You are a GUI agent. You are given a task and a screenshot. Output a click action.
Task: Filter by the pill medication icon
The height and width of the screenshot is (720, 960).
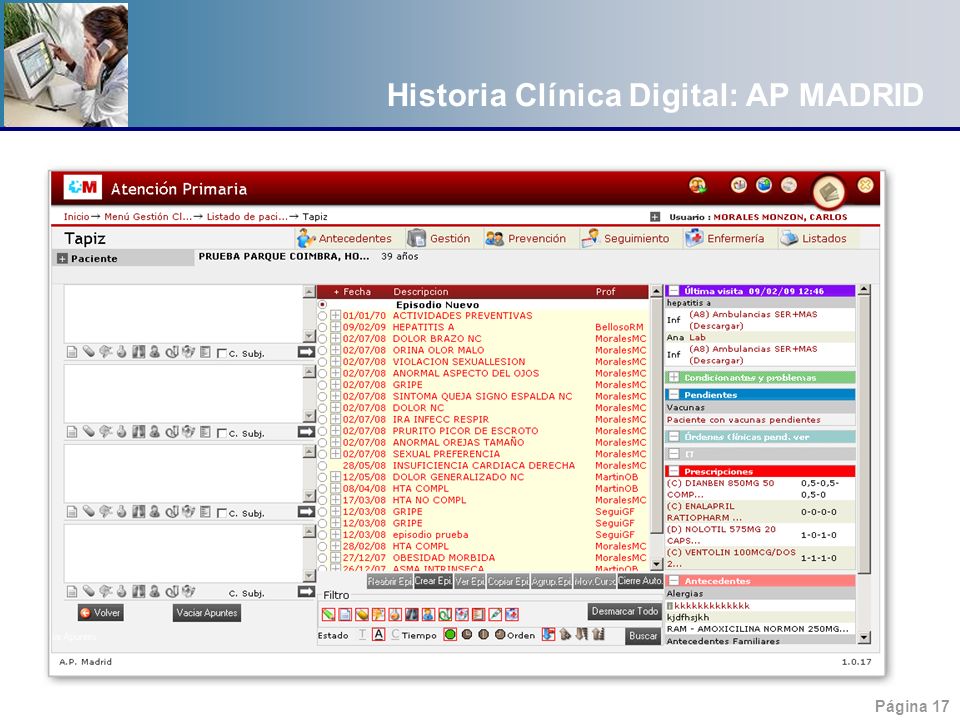click(x=362, y=614)
